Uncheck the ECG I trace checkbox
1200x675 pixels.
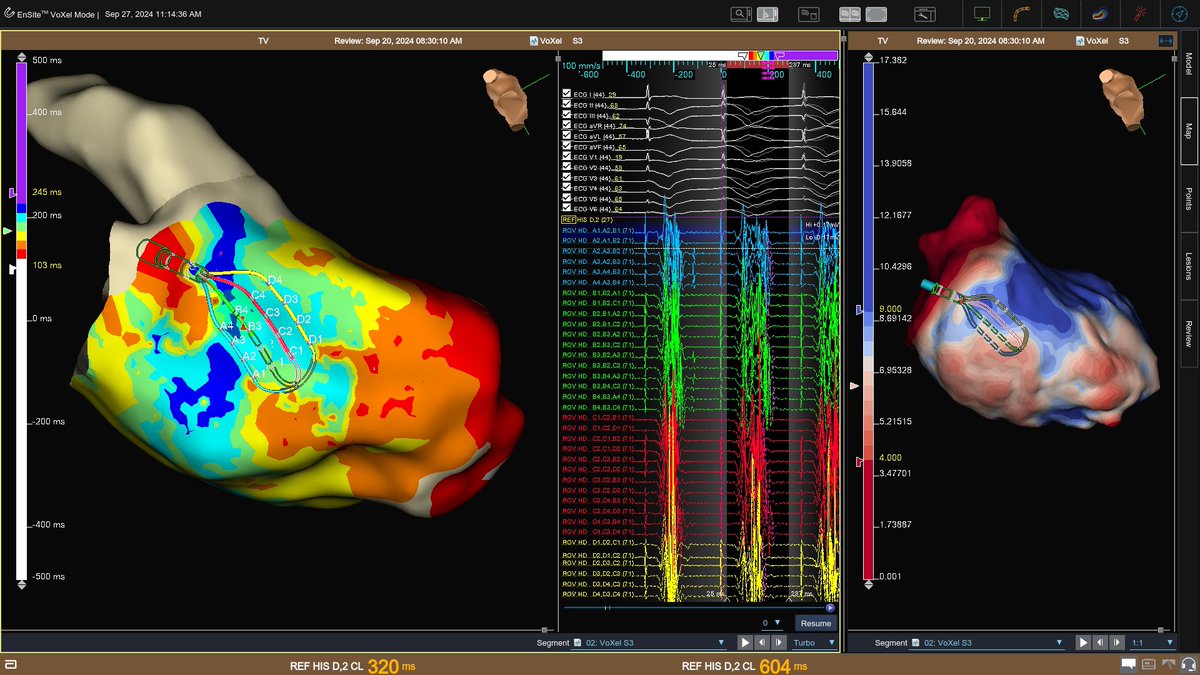[x=568, y=94]
